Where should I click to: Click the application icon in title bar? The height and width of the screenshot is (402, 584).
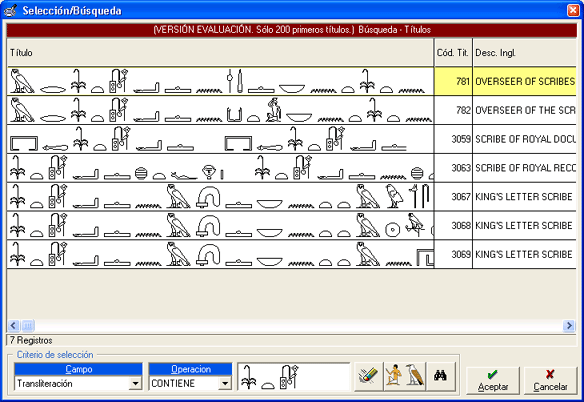pyautogui.click(x=10, y=10)
